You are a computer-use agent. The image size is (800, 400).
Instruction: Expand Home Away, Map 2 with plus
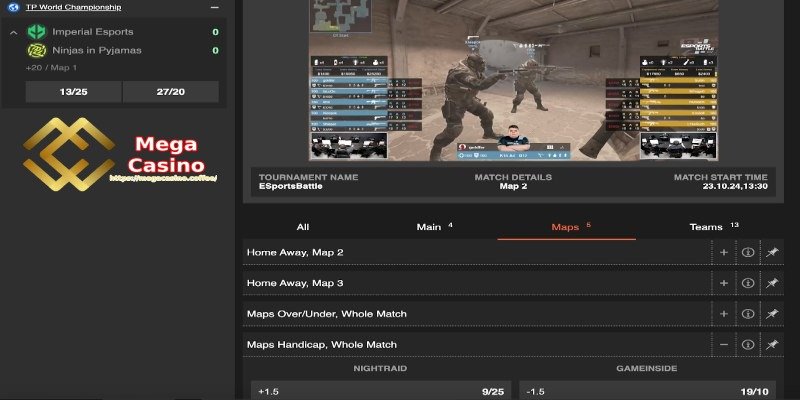coord(723,253)
